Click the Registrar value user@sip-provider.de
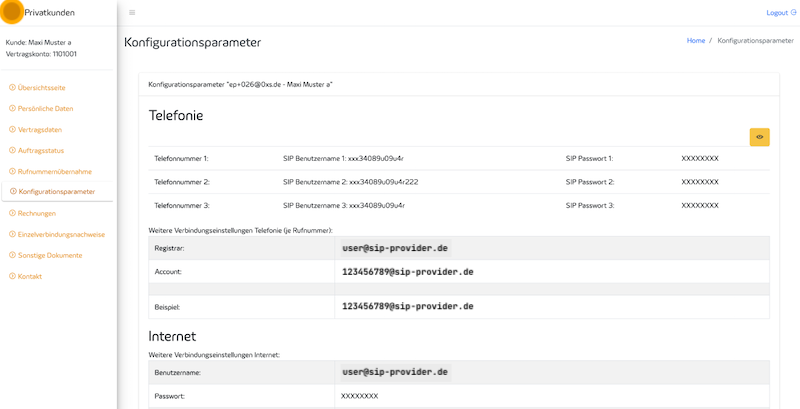The image size is (800, 409). 395,247
